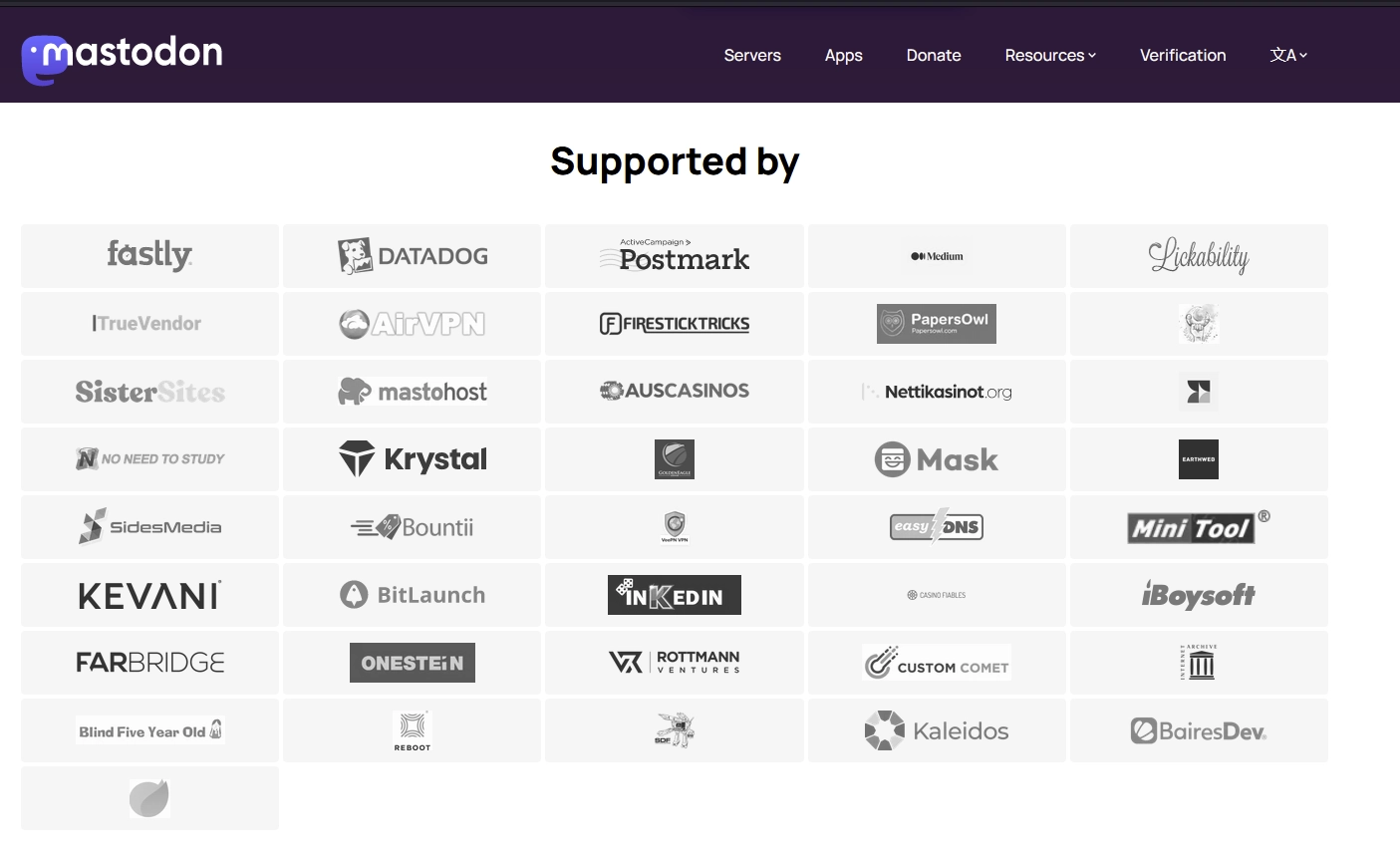Open the Apps page from the navbar

coord(843,55)
